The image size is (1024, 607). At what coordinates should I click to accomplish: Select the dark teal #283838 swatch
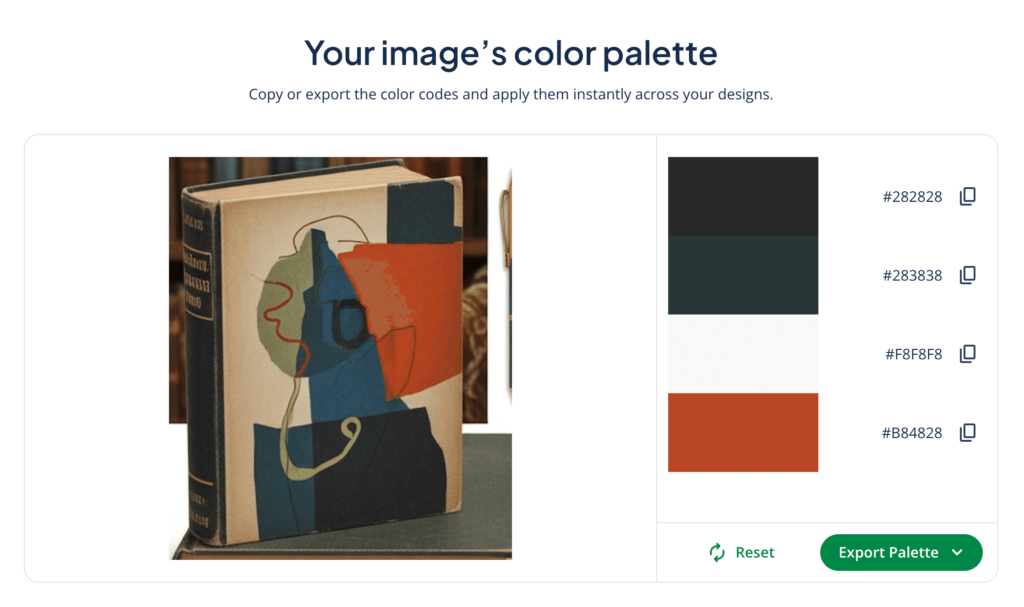click(743, 275)
